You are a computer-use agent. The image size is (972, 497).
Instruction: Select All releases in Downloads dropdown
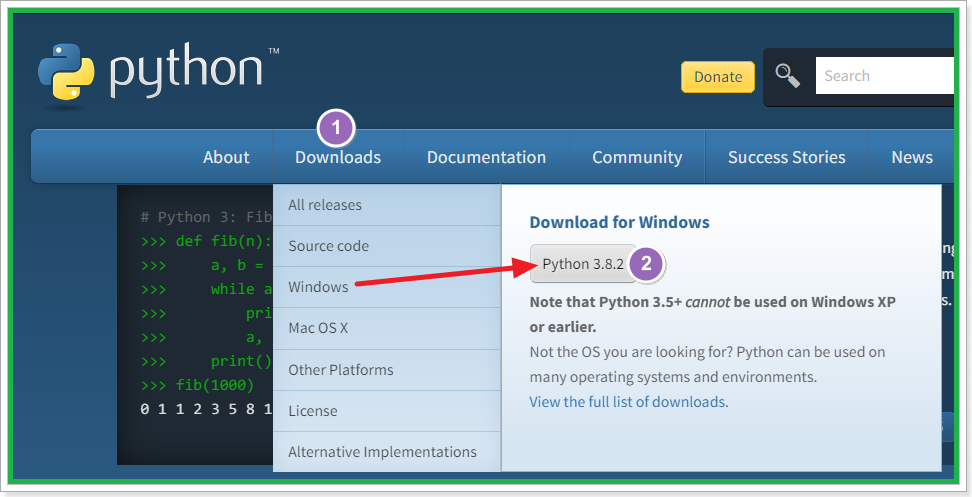(x=387, y=205)
